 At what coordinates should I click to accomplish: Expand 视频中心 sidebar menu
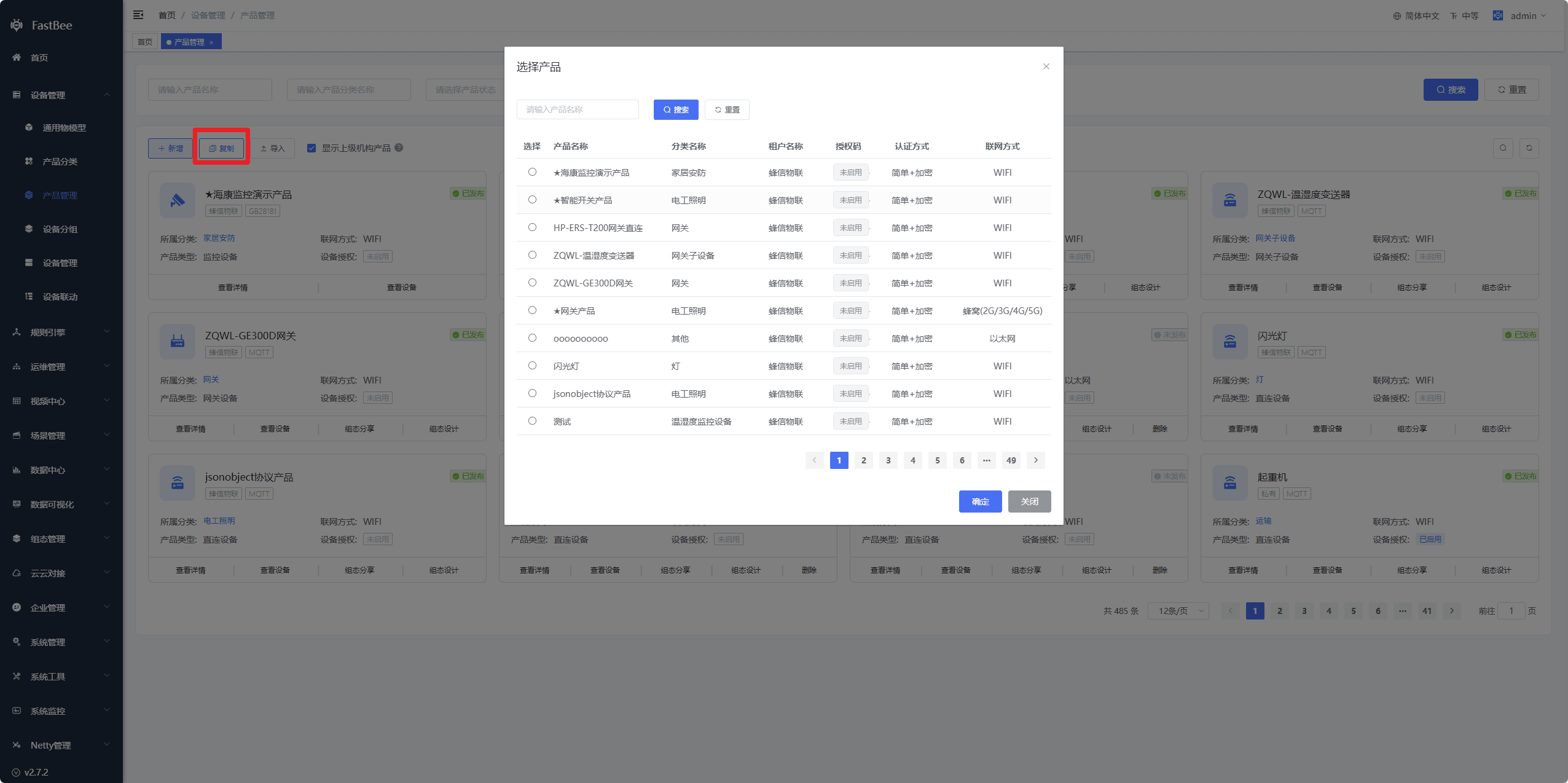click(x=61, y=401)
